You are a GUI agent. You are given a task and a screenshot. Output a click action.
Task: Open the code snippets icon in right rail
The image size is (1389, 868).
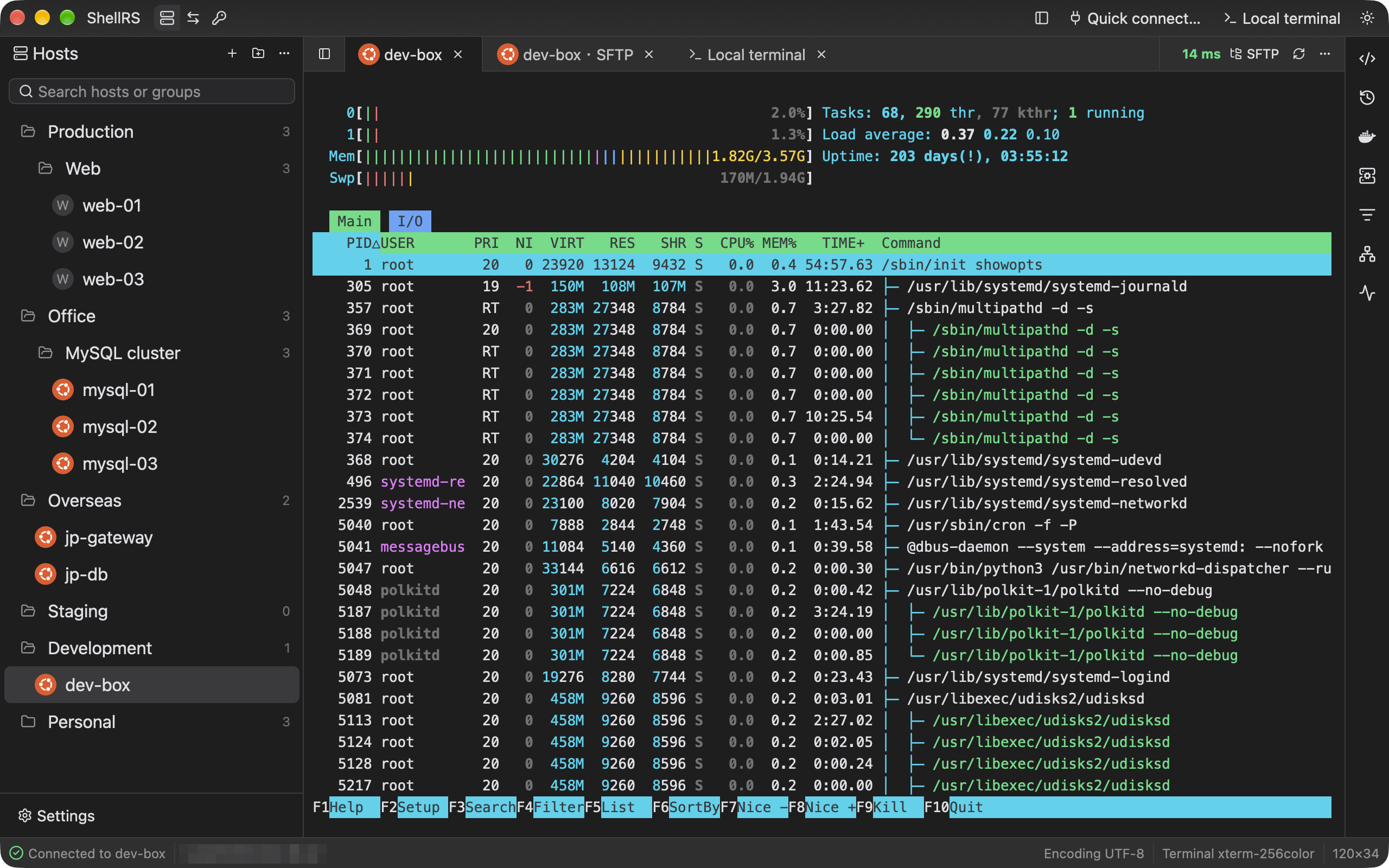[x=1367, y=58]
